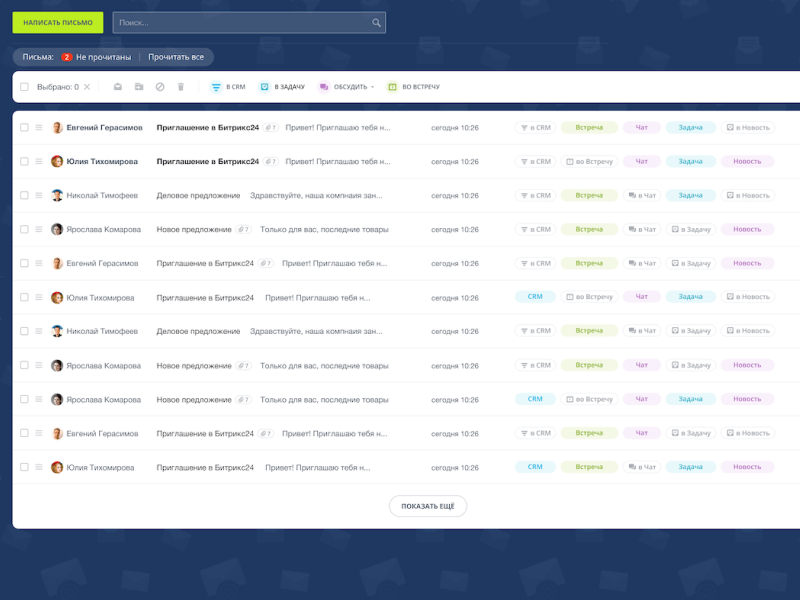
Task: Check Ярослава Комарова row having highlighted CRM pill
Action: coord(24,399)
